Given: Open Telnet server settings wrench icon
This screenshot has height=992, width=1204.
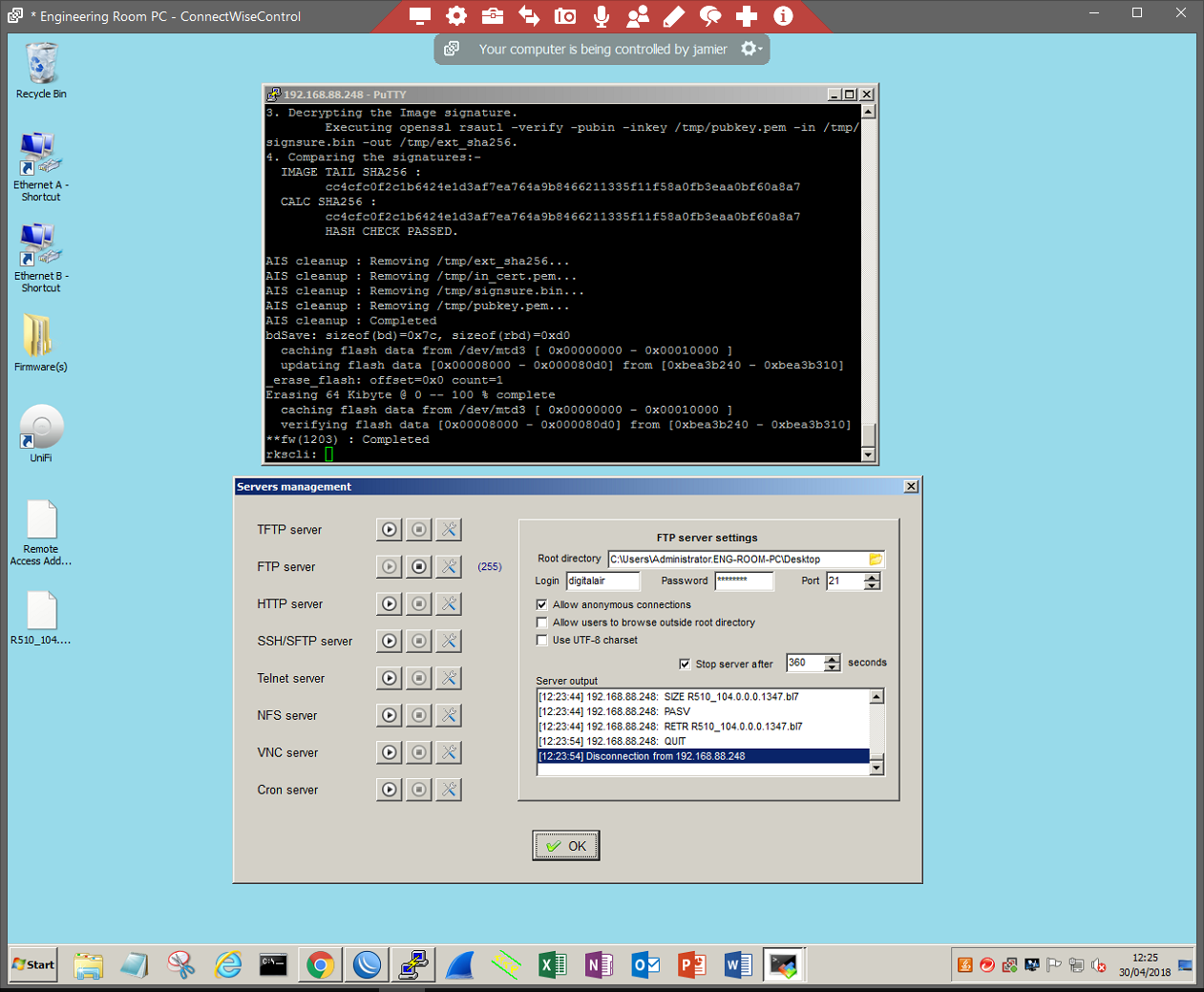Looking at the screenshot, I should pyautogui.click(x=449, y=679).
